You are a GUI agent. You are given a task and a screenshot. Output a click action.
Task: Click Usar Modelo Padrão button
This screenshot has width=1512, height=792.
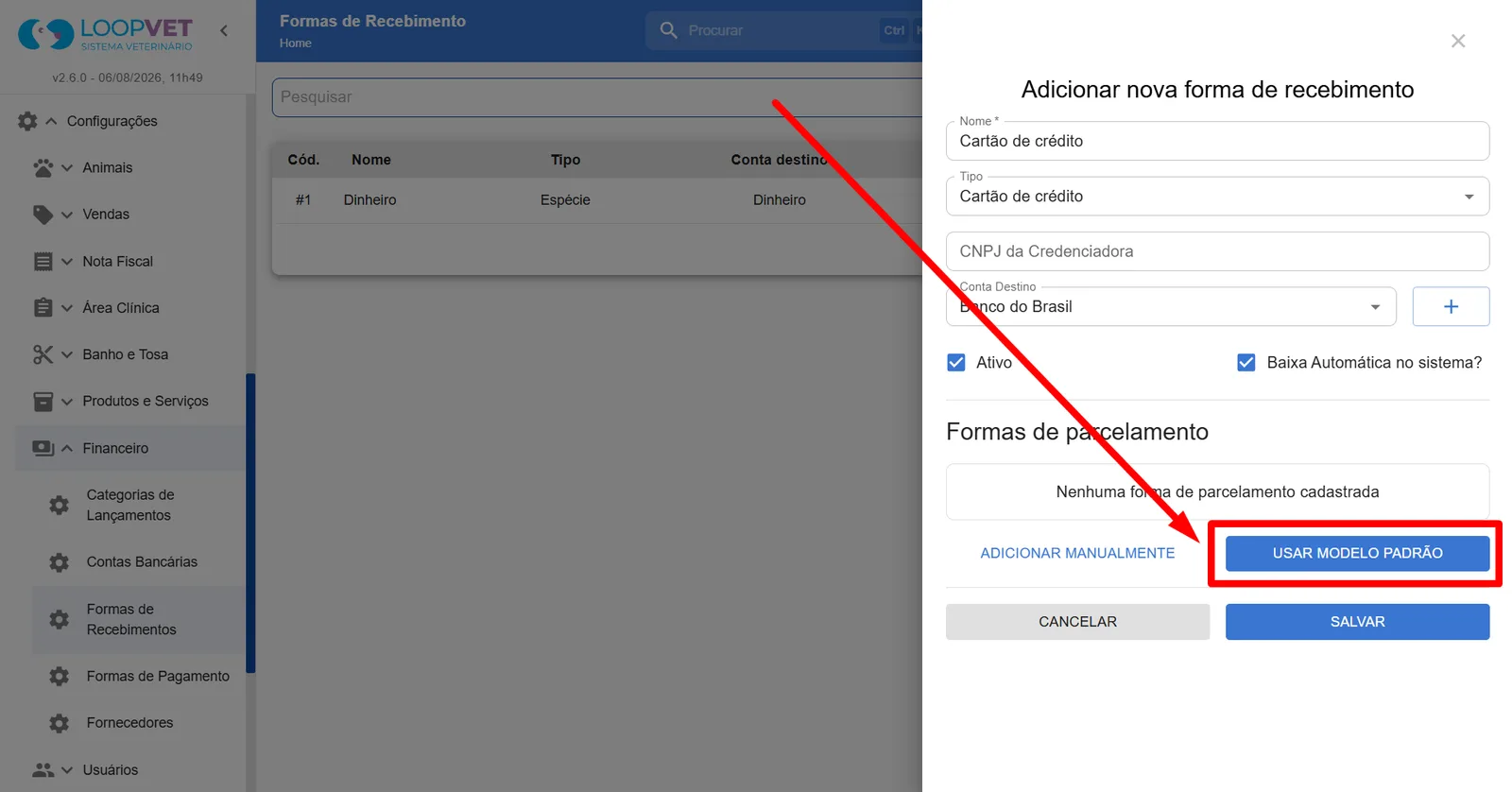[1357, 553]
